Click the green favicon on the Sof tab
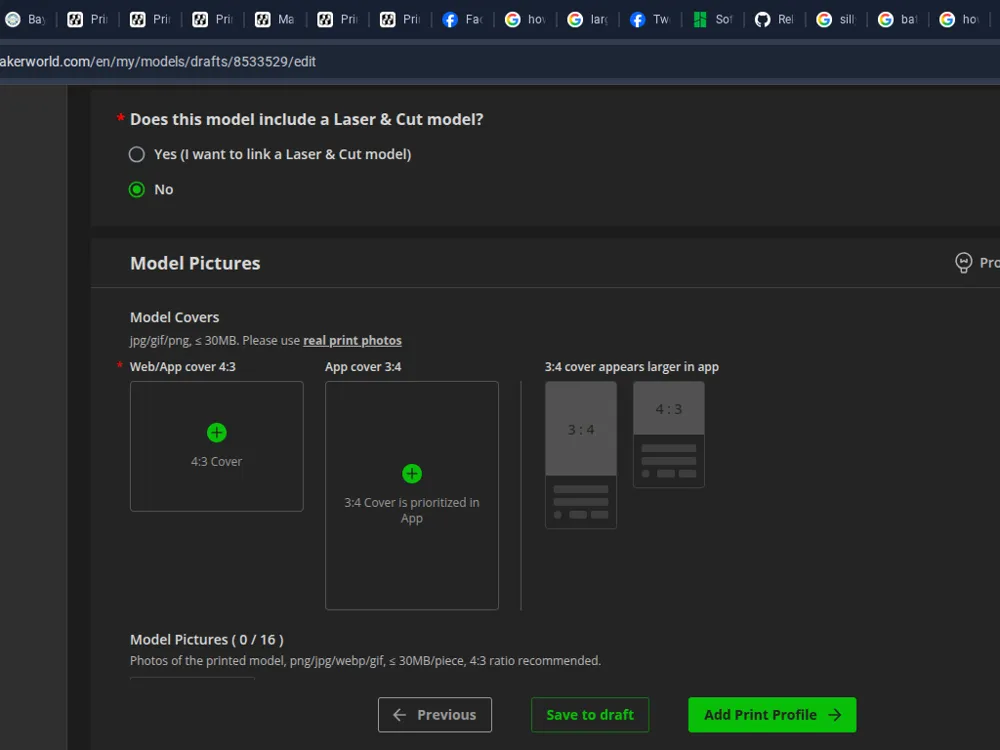Image resolution: width=1000 pixels, height=750 pixels. (x=700, y=20)
